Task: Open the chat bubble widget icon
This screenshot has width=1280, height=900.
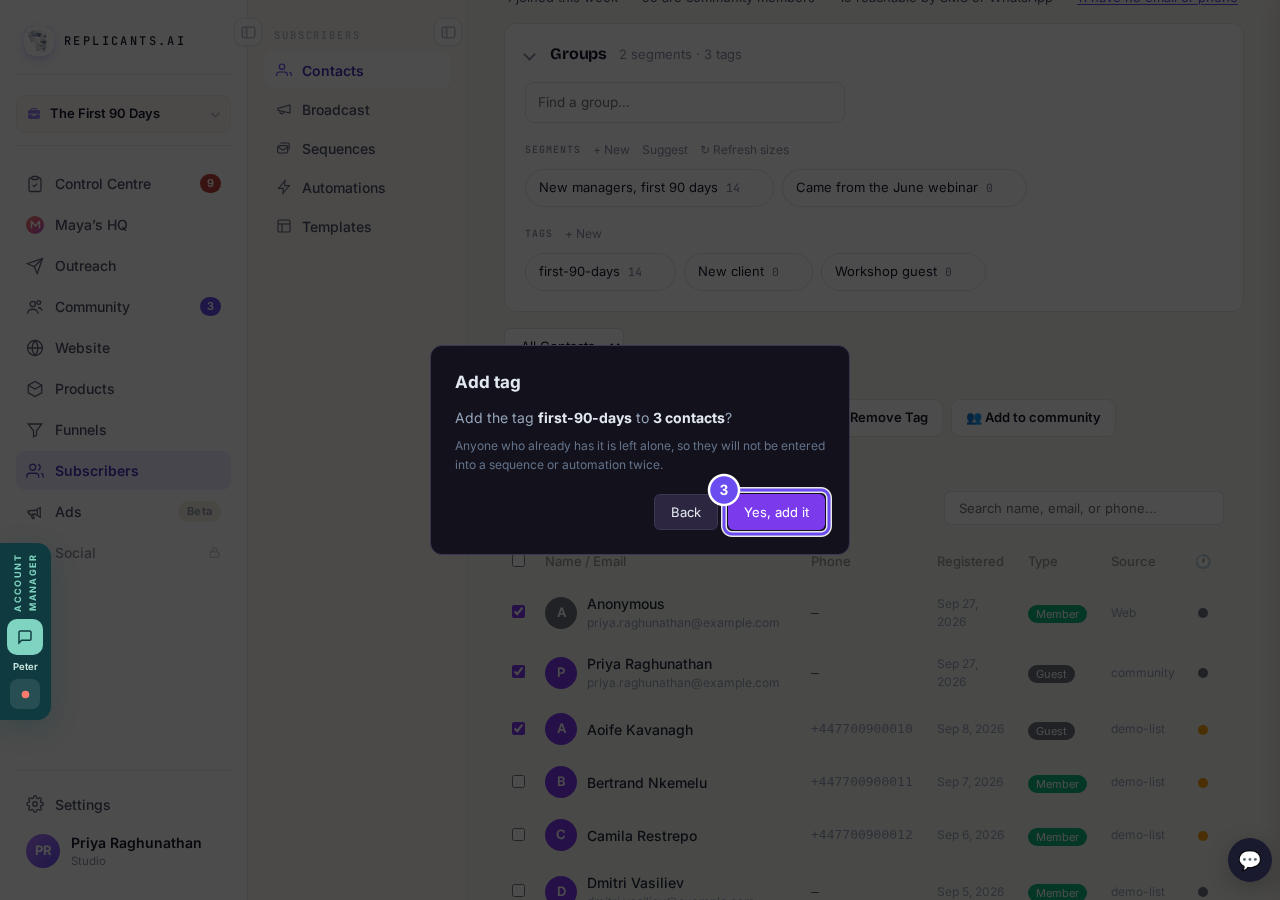Action: pos(1250,860)
